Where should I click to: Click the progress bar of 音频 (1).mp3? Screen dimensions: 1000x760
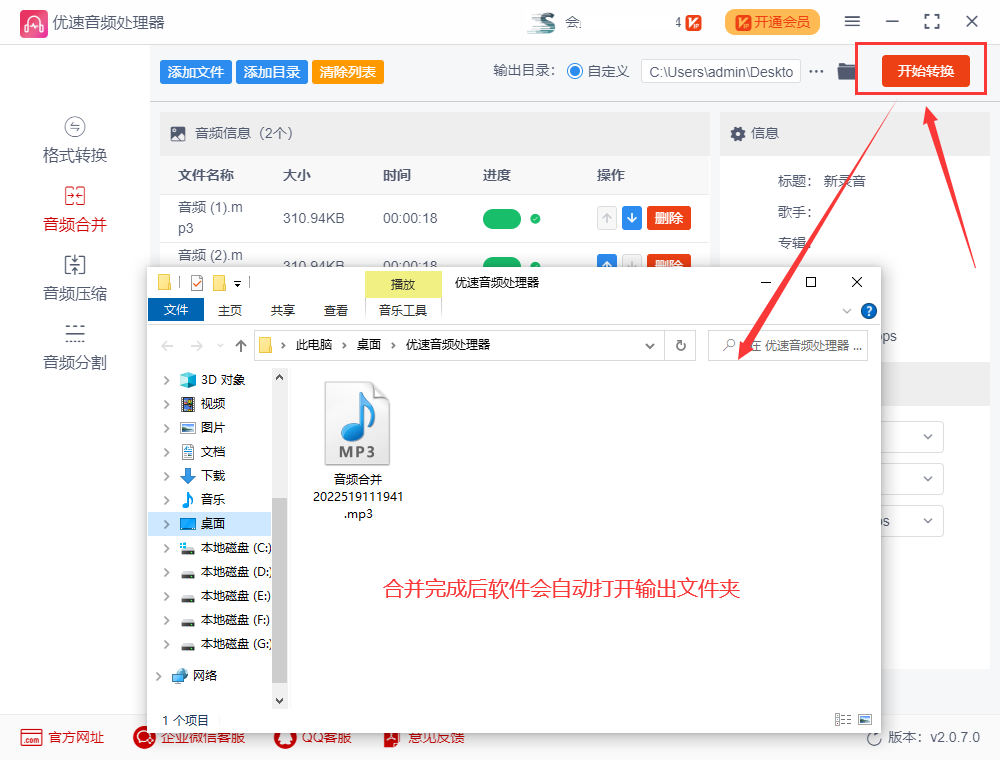tap(502, 217)
